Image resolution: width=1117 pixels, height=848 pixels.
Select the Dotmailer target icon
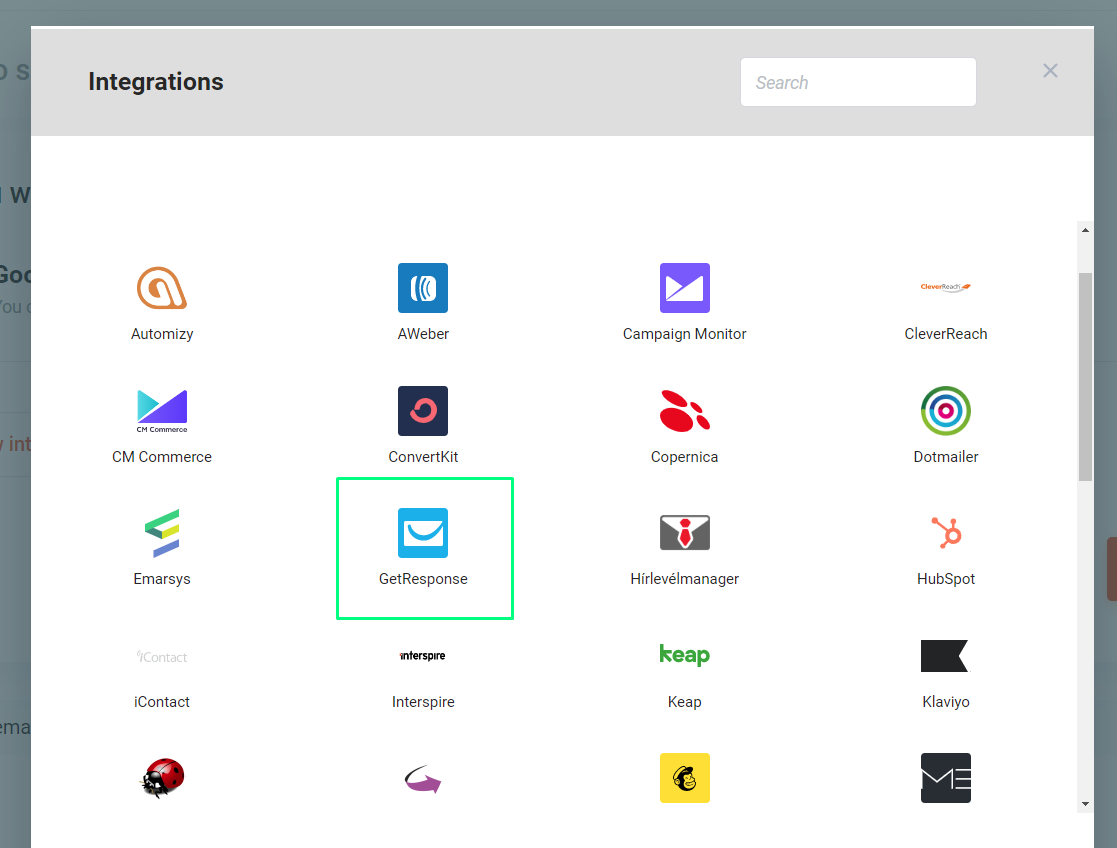click(x=945, y=411)
